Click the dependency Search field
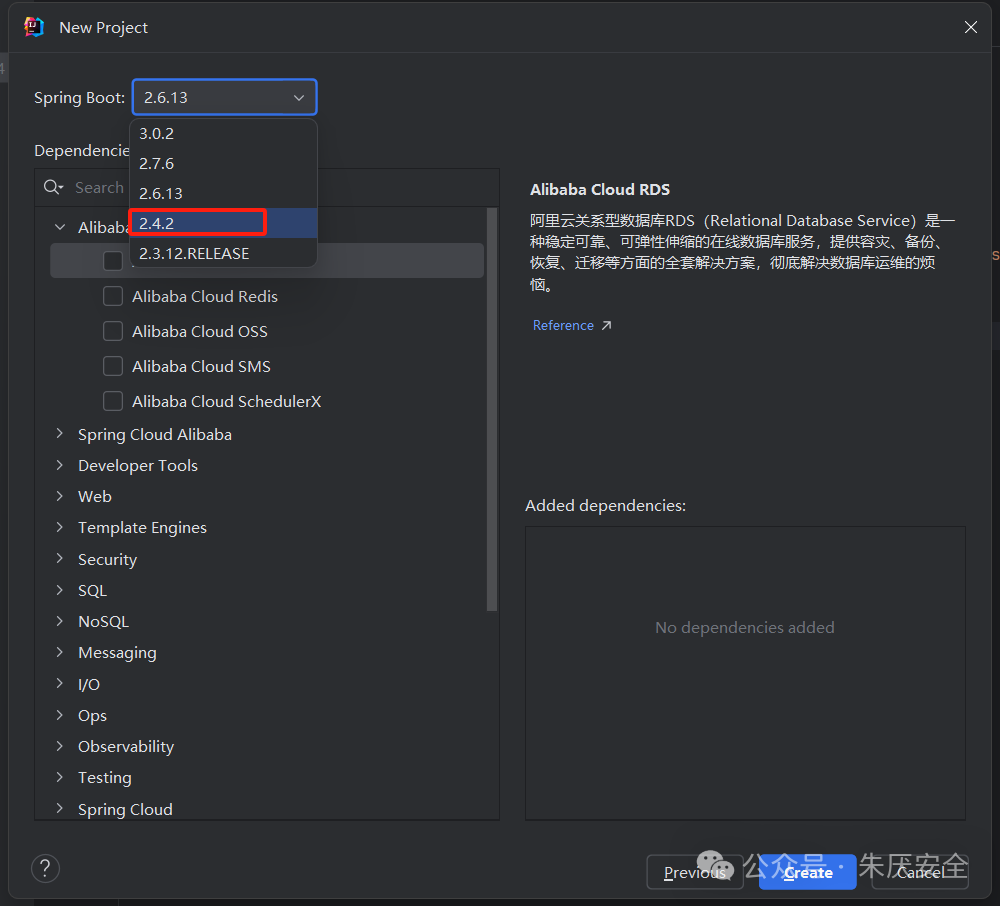Screen dimensions: 1000x906 (267, 187)
